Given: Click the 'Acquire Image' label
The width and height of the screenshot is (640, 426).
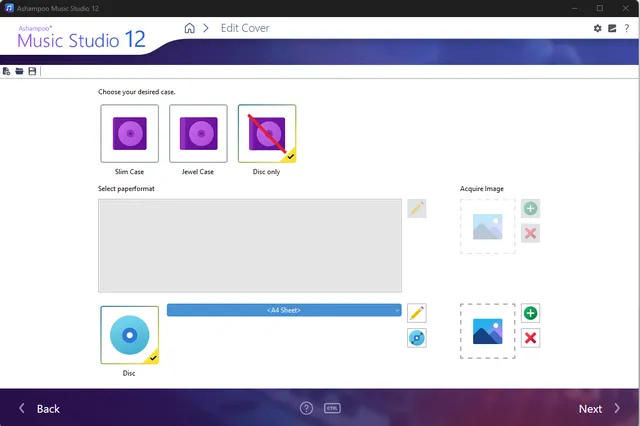Looking at the screenshot, I should pyautogui.click(x=482, y=189).
